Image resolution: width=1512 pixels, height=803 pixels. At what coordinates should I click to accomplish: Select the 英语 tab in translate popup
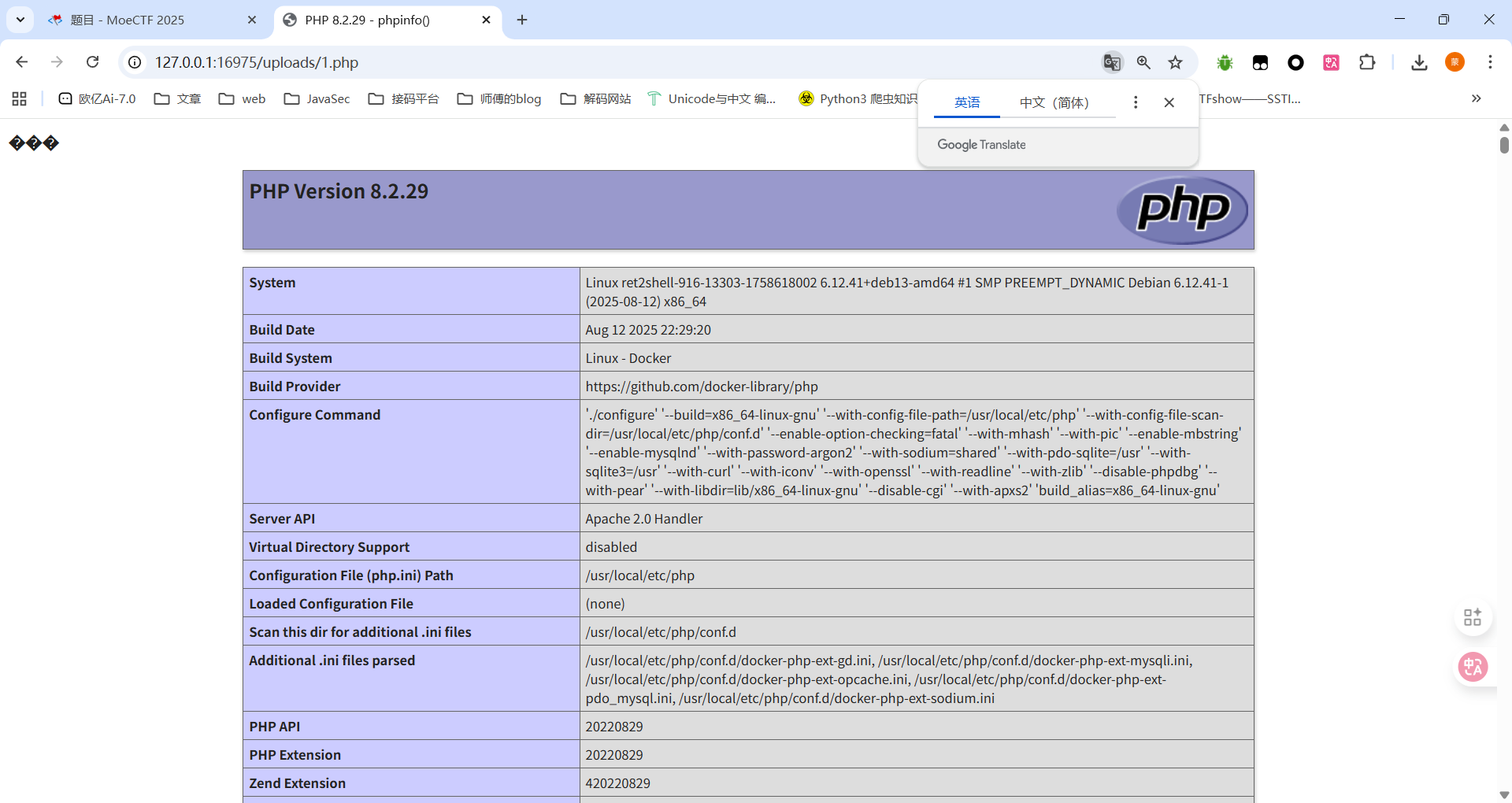(x=967, y=102)
